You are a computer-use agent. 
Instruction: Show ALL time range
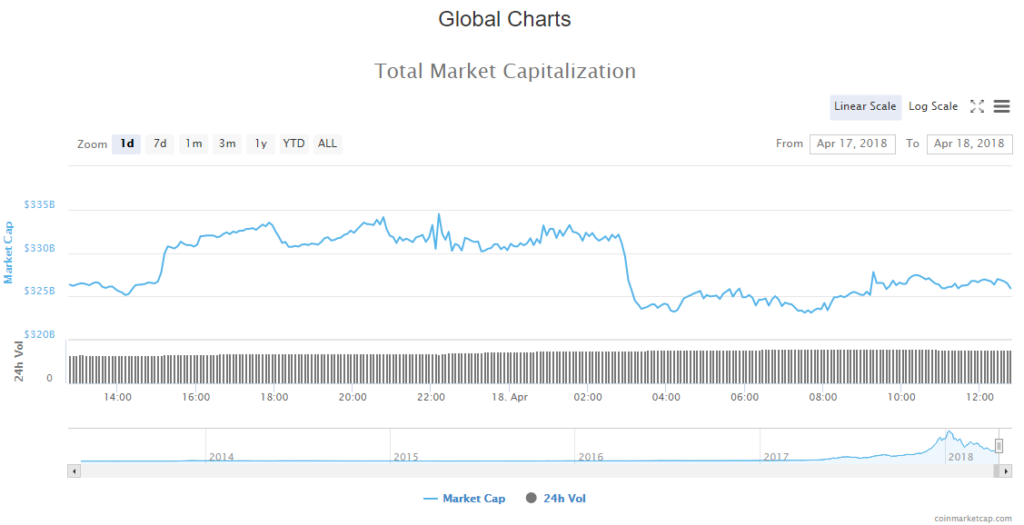[327, 144]
